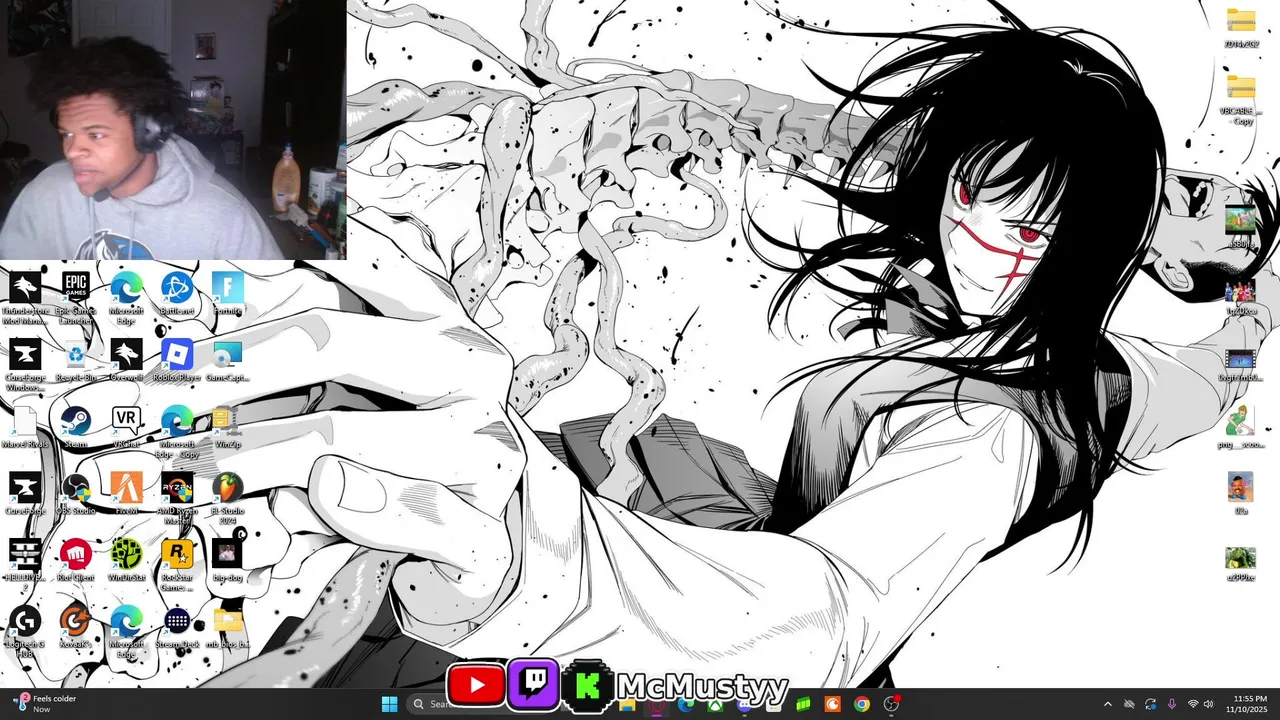The height and width of the screenshot is (720, 1280).
Task: Launch Epic Games Launcher shortcut
Action: tap(76, 298)
